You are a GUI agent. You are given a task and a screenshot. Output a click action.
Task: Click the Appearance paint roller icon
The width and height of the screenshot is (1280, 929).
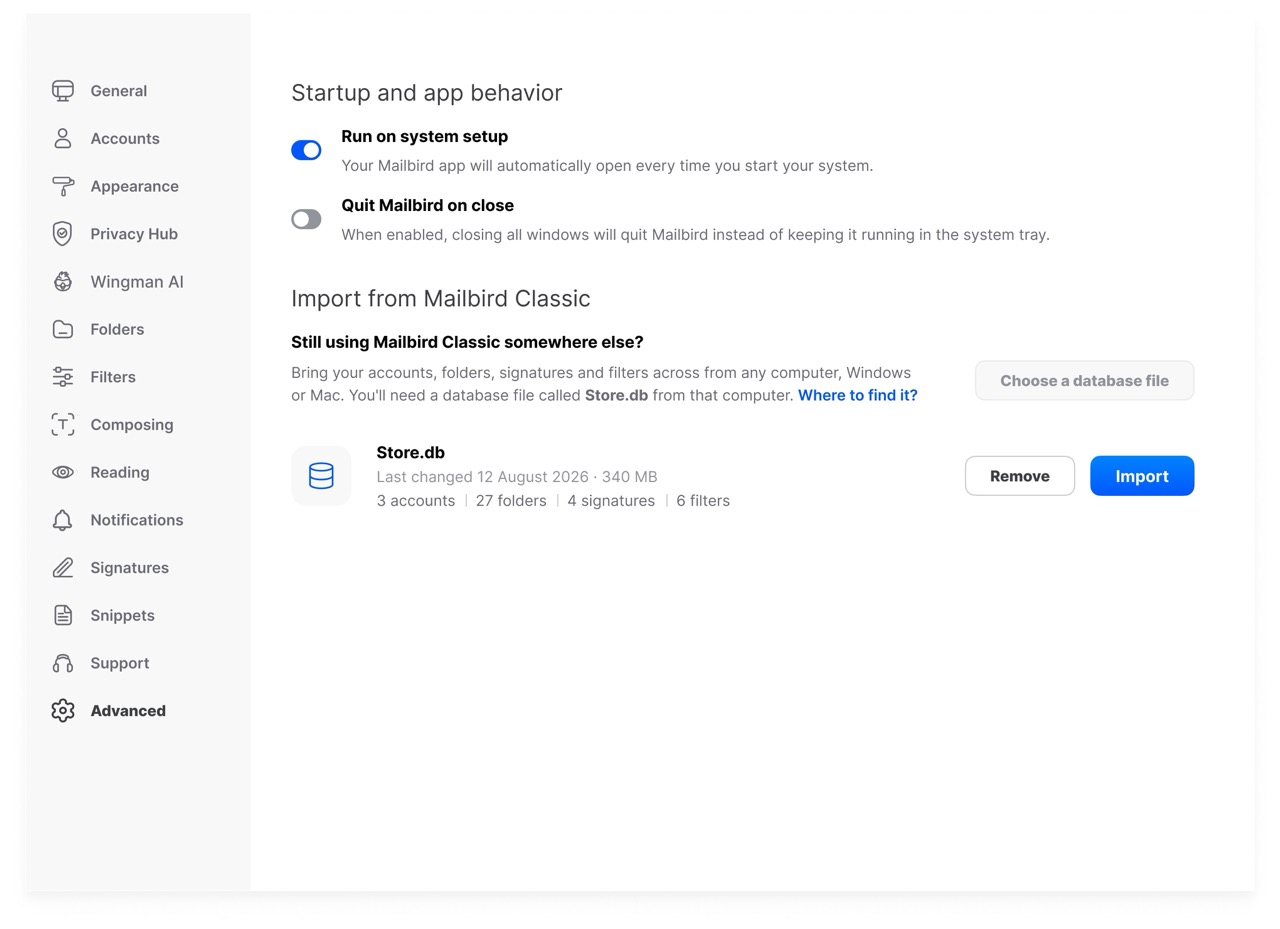[63, 186]
